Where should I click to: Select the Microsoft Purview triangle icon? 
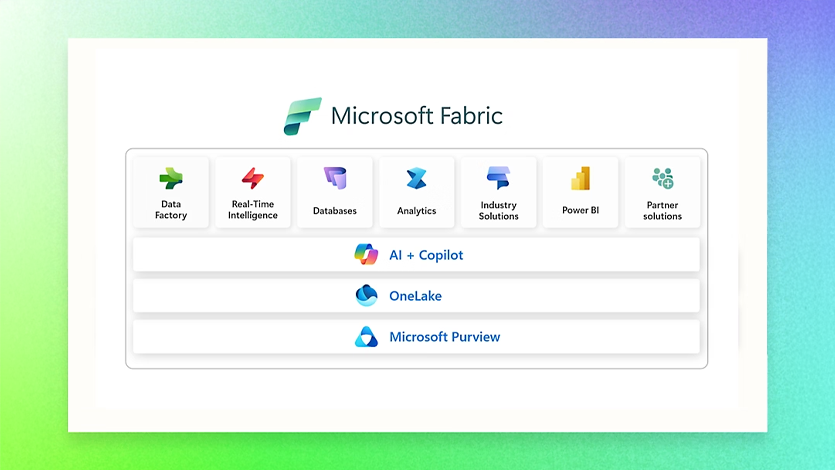[366, 336]
